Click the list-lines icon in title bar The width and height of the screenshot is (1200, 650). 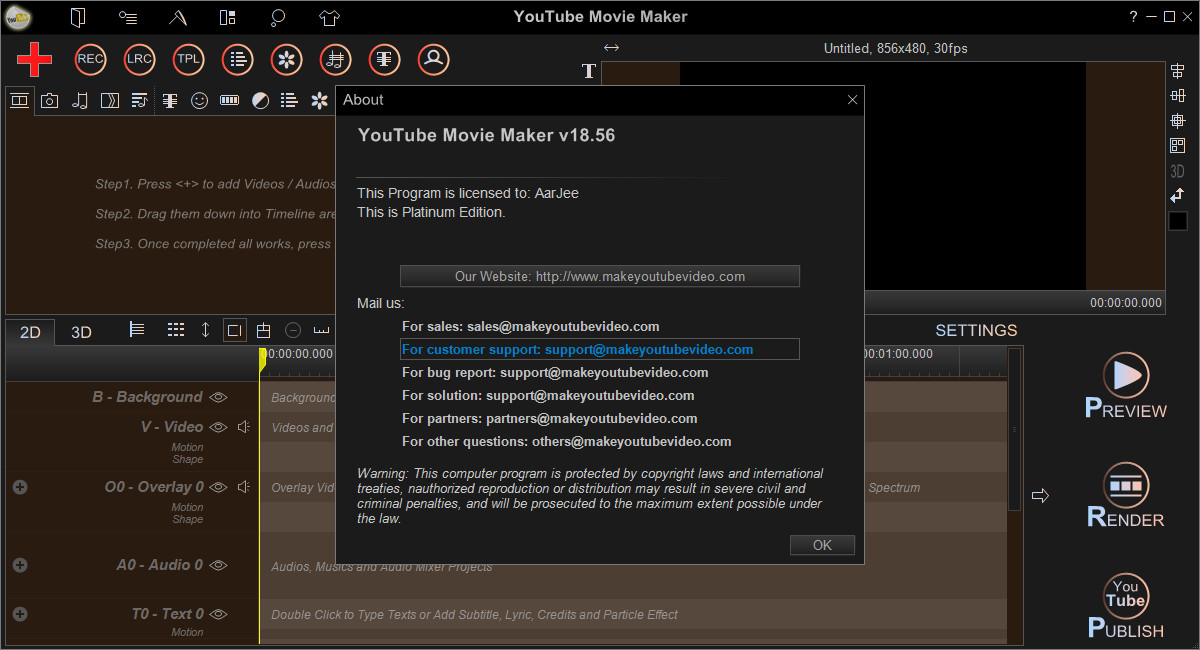pyautogui.click(x=128, y=17)
